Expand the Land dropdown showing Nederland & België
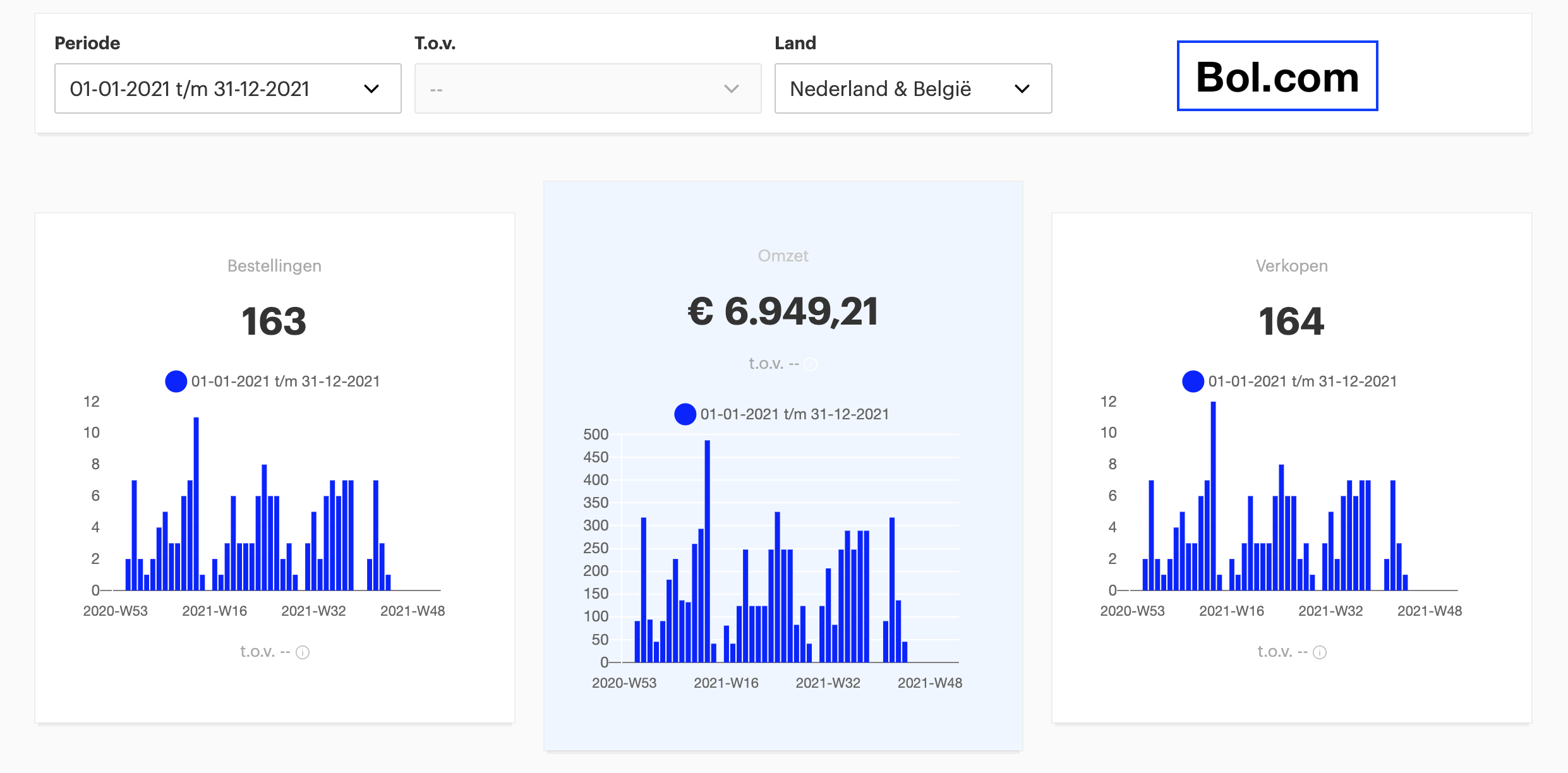The width and height of the screenshot is (1568, 773). pos(914,88)
